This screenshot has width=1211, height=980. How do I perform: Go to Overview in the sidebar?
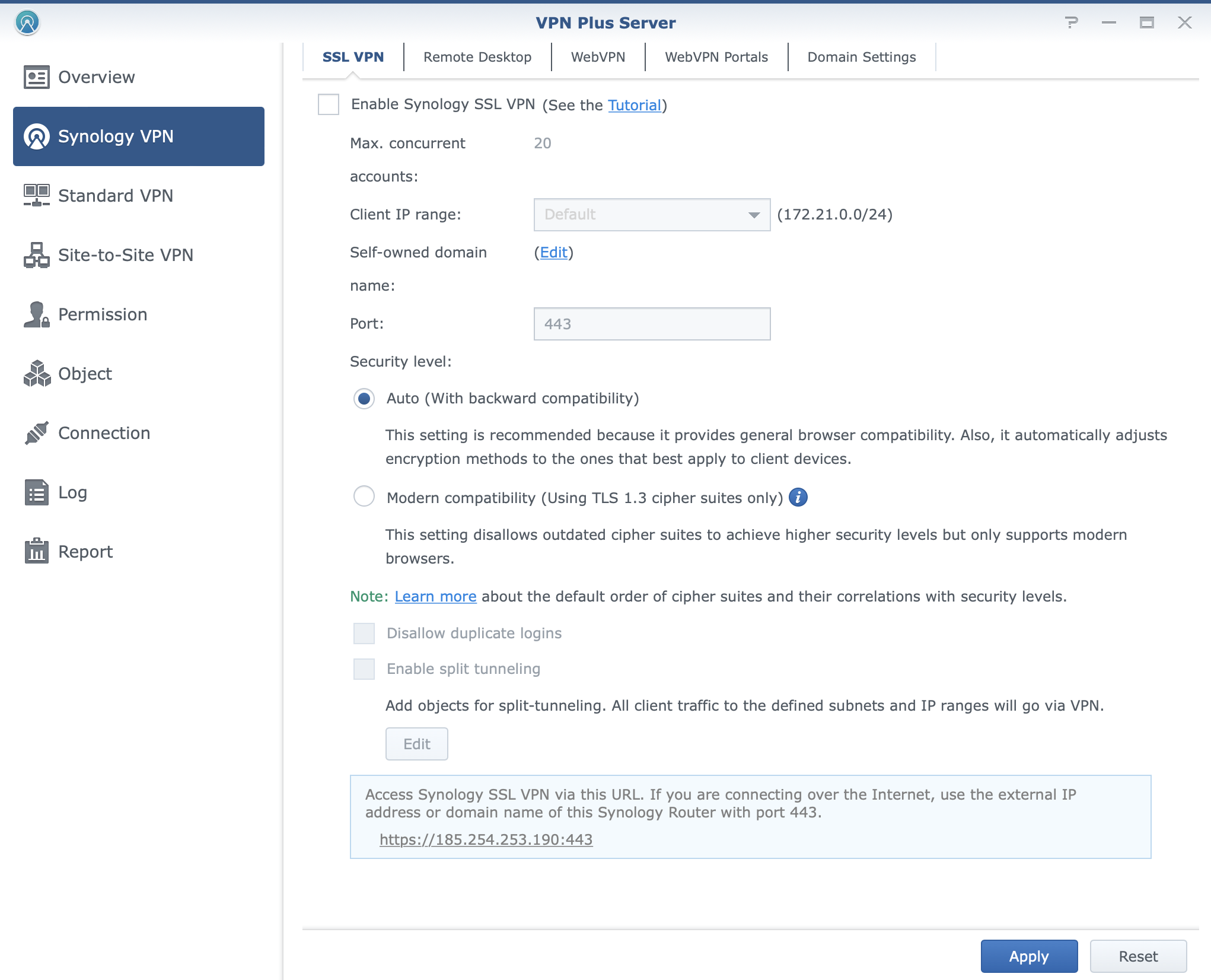pos(139,77)
